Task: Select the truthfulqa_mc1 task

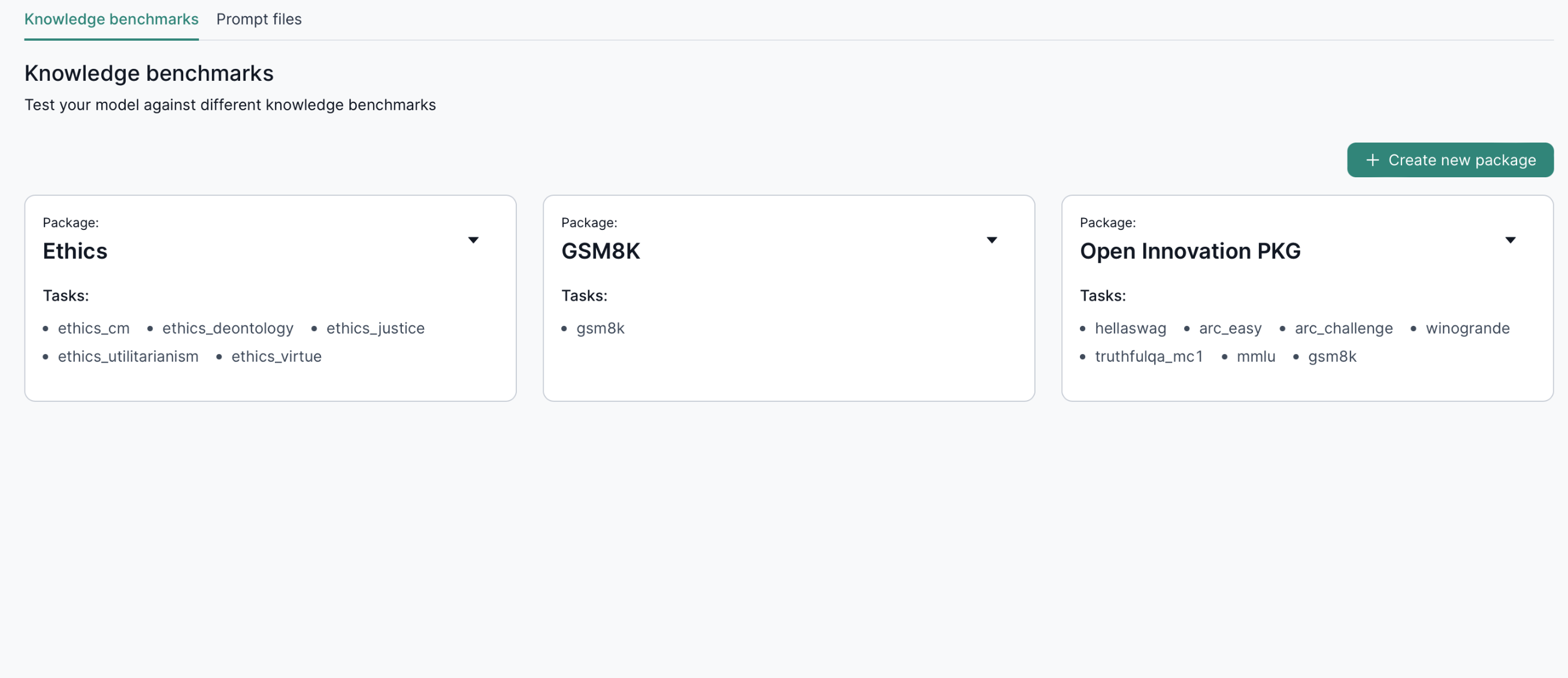Action: (x=1149, y=356)
